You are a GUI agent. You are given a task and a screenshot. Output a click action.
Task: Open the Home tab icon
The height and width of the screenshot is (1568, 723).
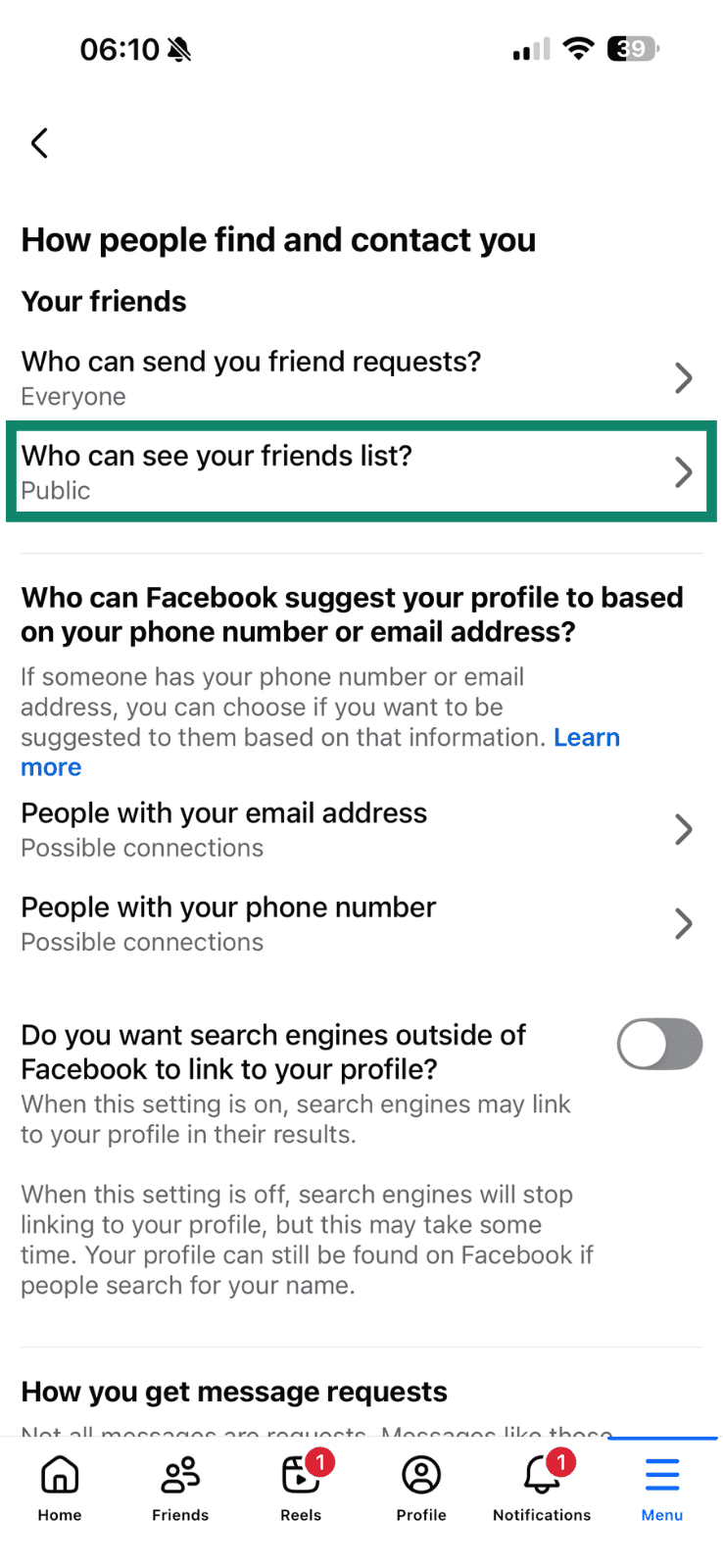pos(60,1475)
